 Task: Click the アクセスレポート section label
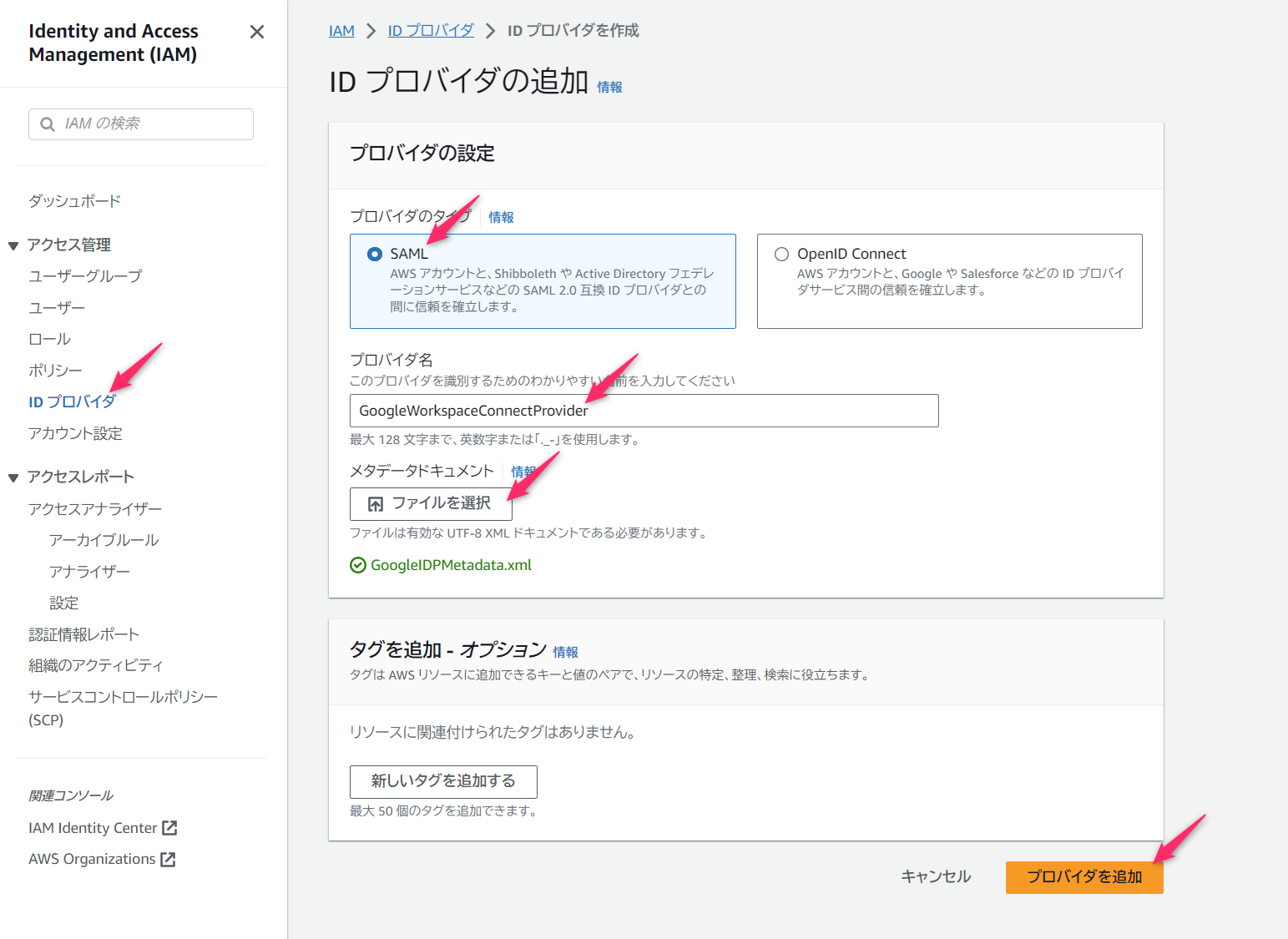click(81, 477)
